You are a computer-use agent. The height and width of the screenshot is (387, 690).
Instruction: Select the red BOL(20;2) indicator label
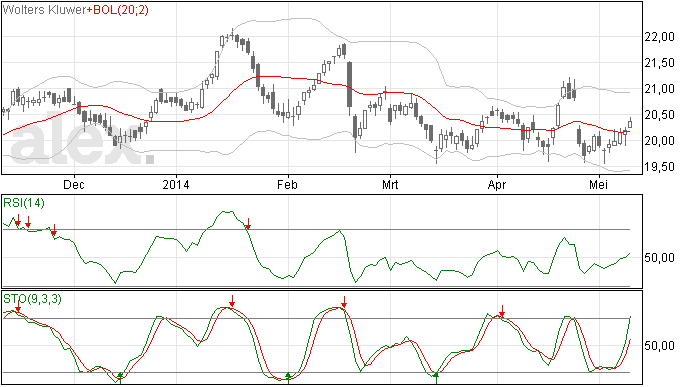117,10
